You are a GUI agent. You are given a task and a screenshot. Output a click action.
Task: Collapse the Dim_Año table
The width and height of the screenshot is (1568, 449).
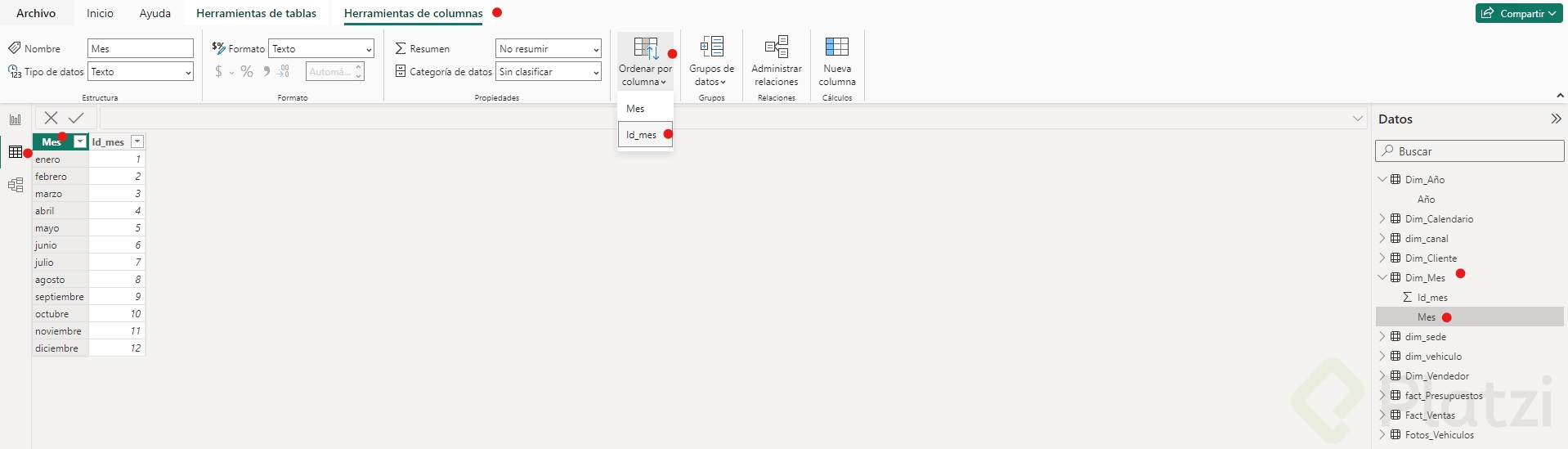click(x=1382, y=179)
